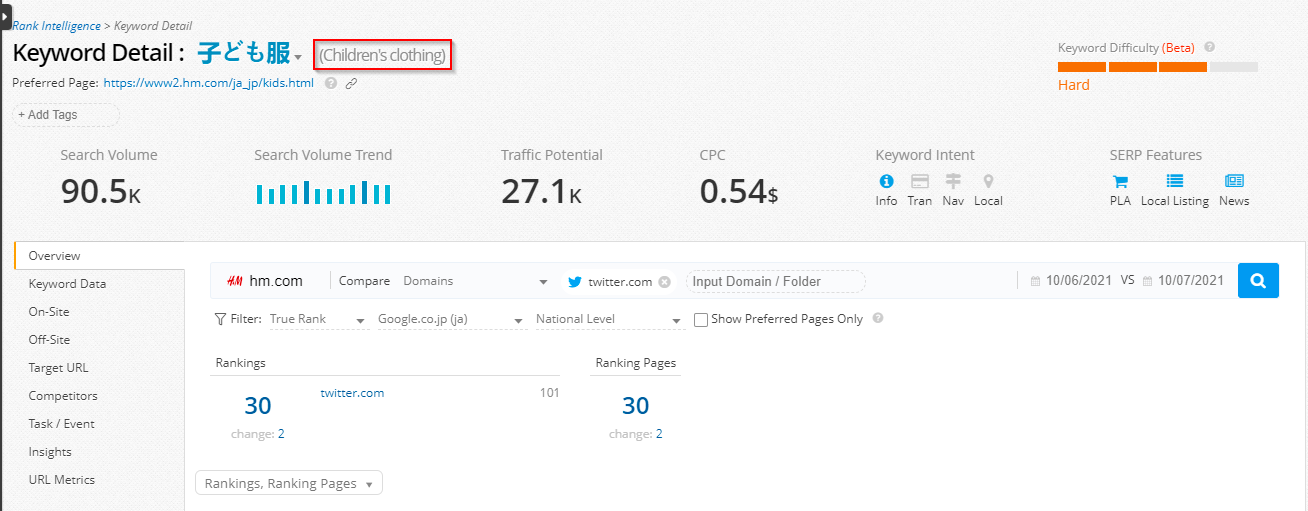Open the Rankings, Ranking Pages selector

289,484
